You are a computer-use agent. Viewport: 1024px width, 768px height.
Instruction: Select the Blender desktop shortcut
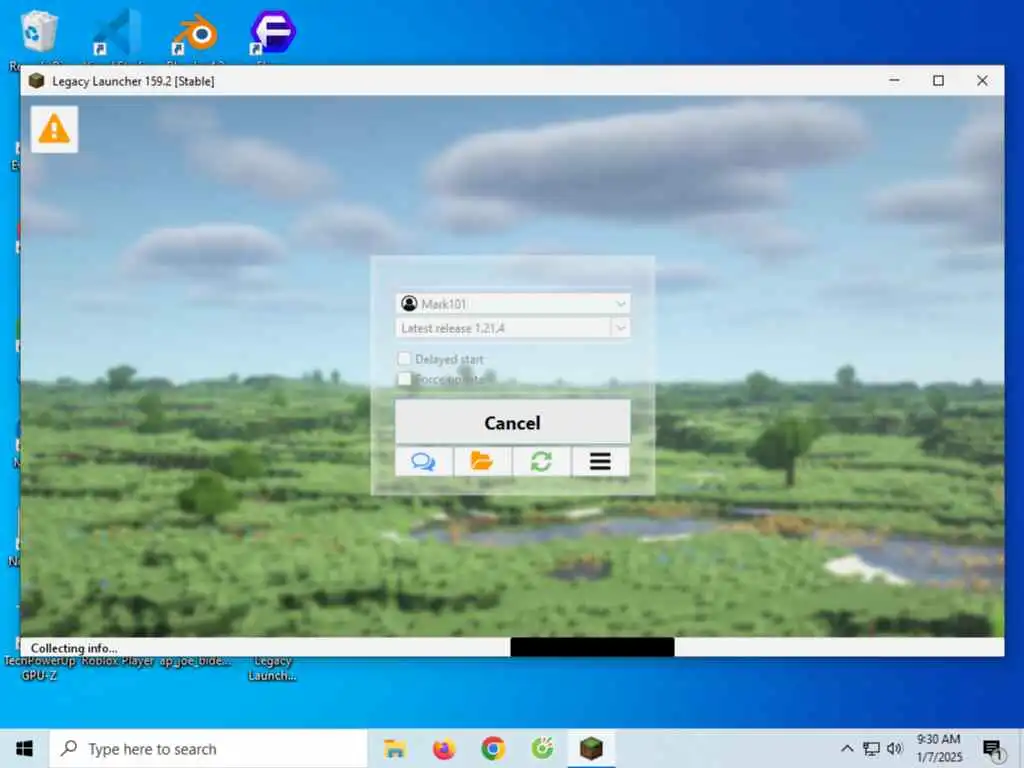[x=195, y=33]
